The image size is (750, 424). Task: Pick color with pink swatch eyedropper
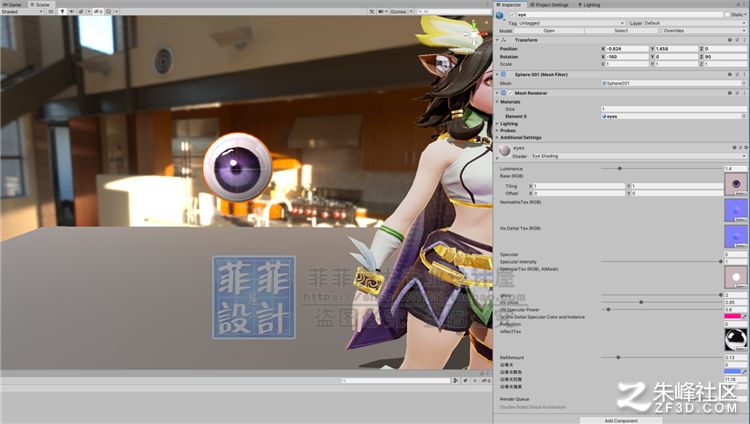pyautogui.click(x=745, y=316)
